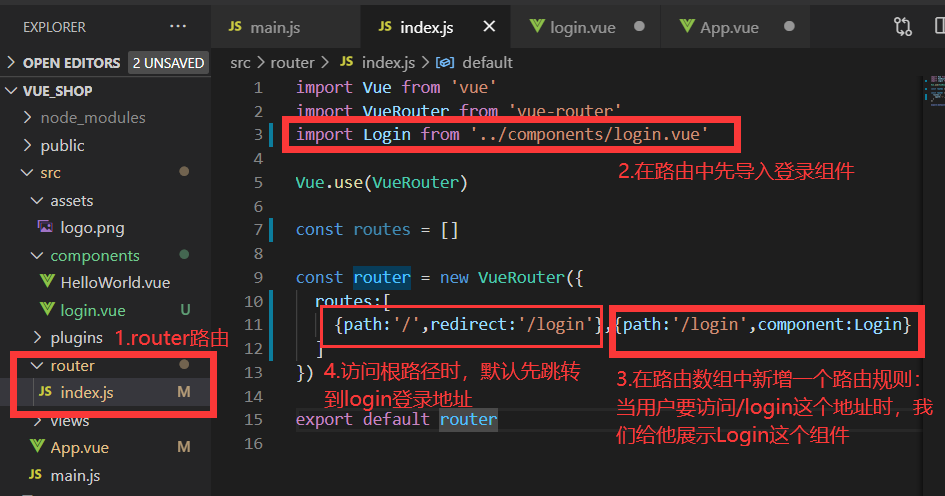Click the M status badge on App.vue
Screen dimensions: 945x496
coord(184,447)
